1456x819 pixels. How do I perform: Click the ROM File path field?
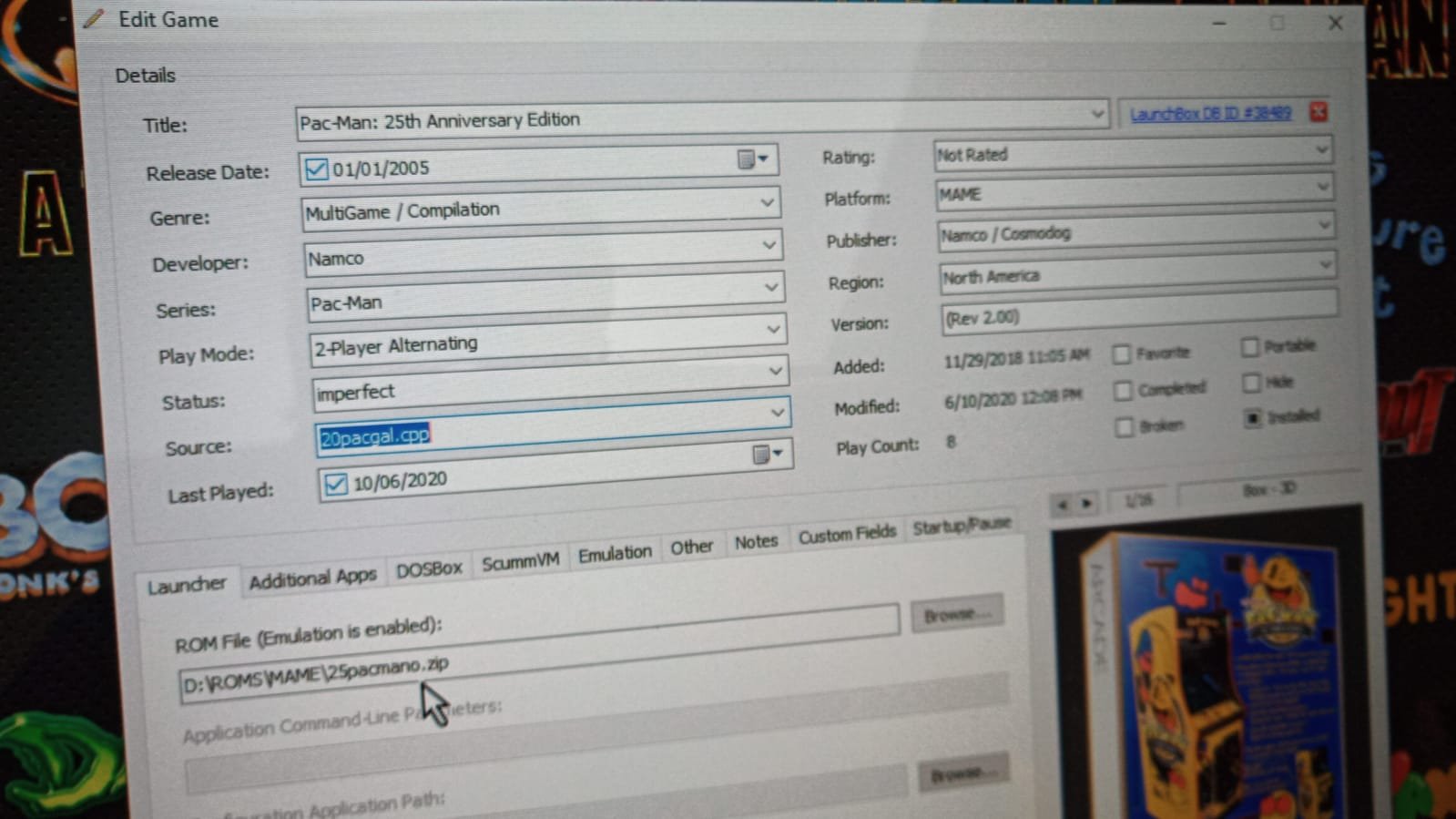click(x=540, y=654)
